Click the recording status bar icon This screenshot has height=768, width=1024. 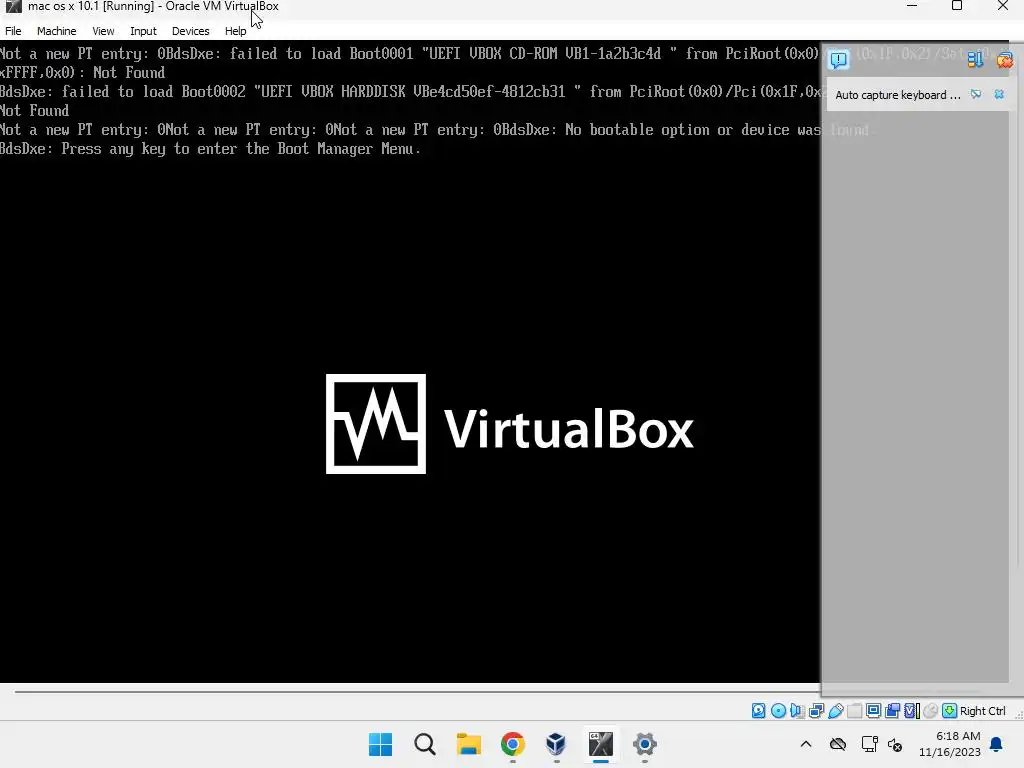[x=893, y=711]
